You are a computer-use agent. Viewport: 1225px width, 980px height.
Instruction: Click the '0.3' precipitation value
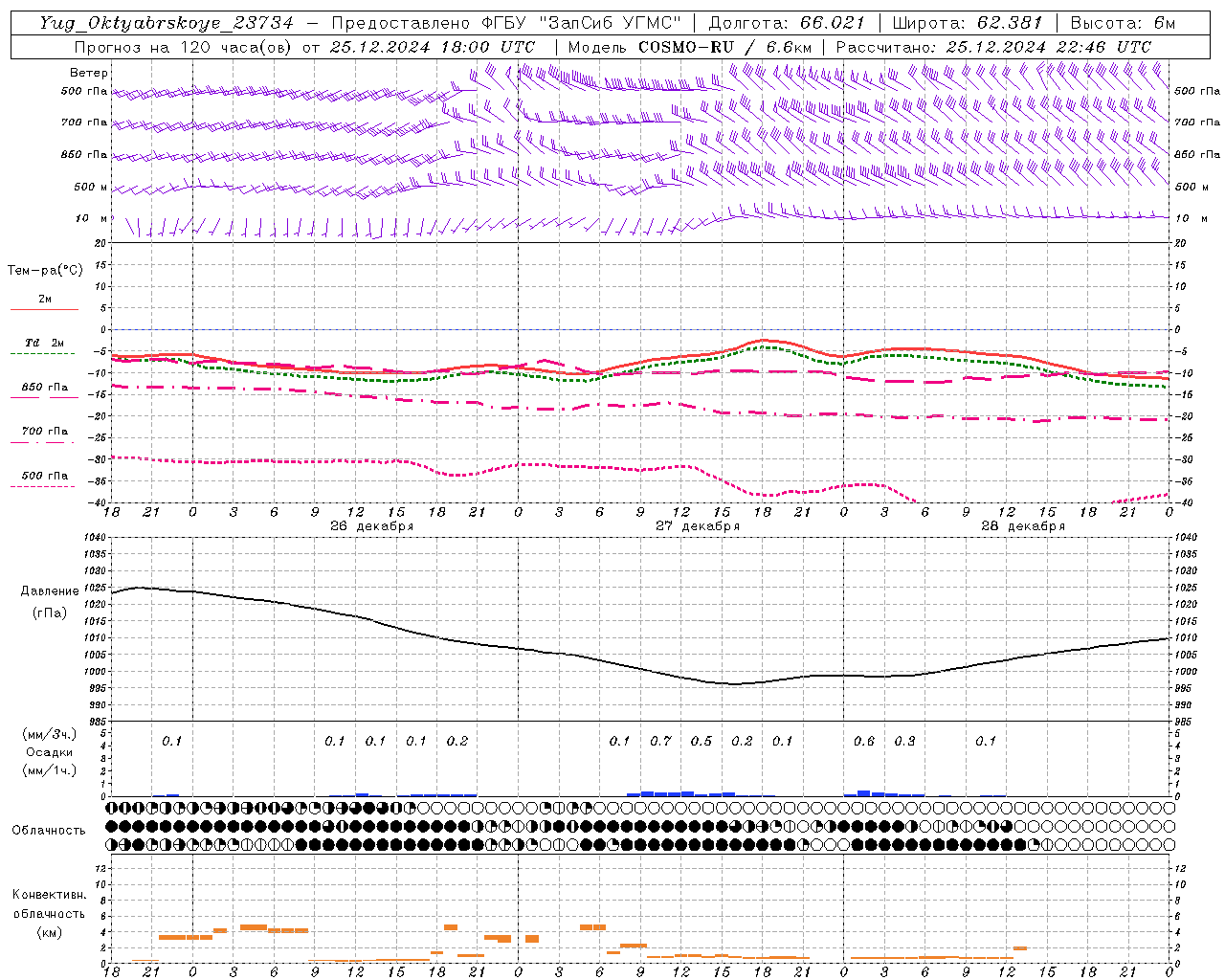click(x=904, y=741)
